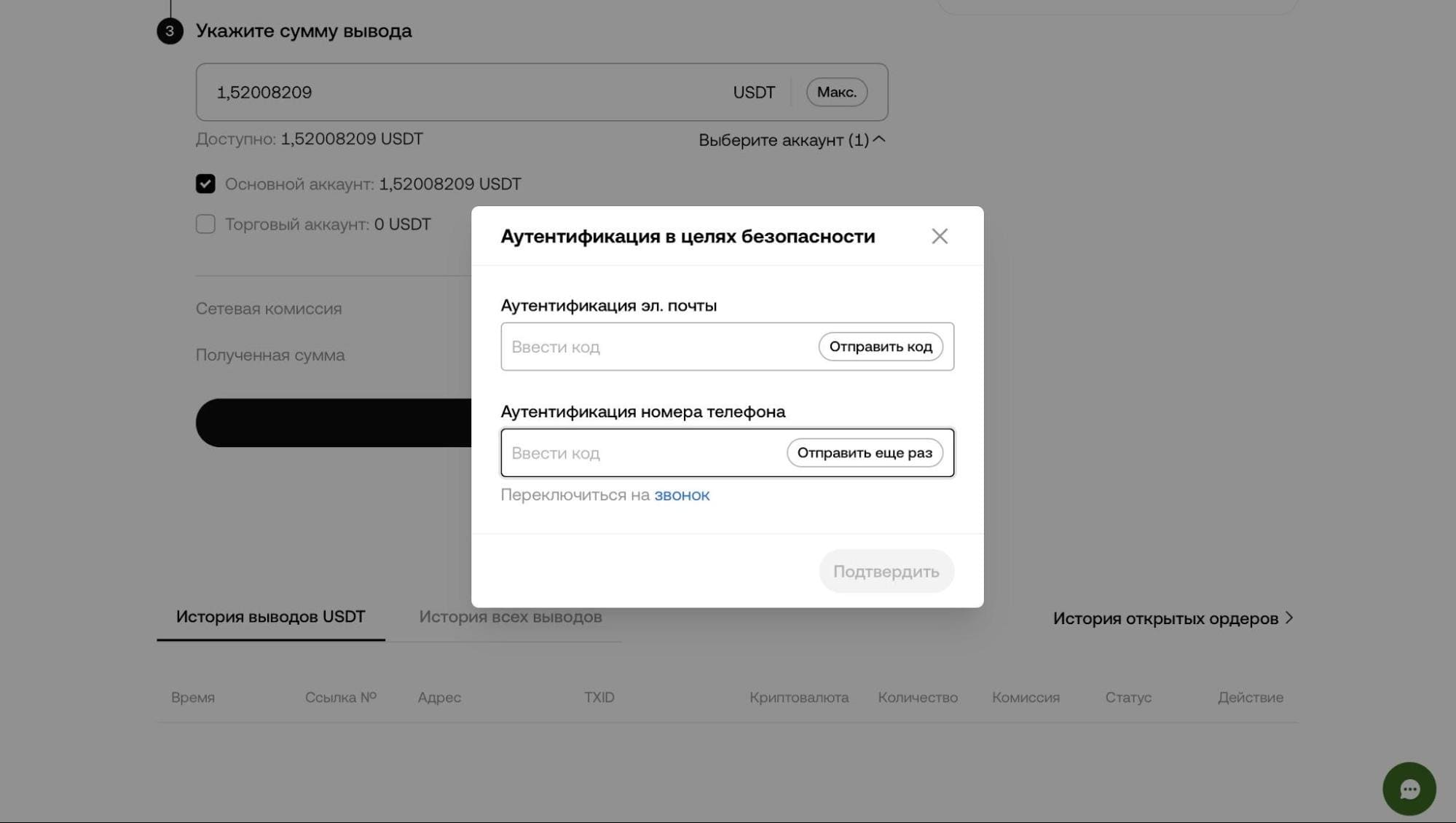Screen dimensions: 1456x823
Task: Click the Адрес column header
Action: pos(439,698)
